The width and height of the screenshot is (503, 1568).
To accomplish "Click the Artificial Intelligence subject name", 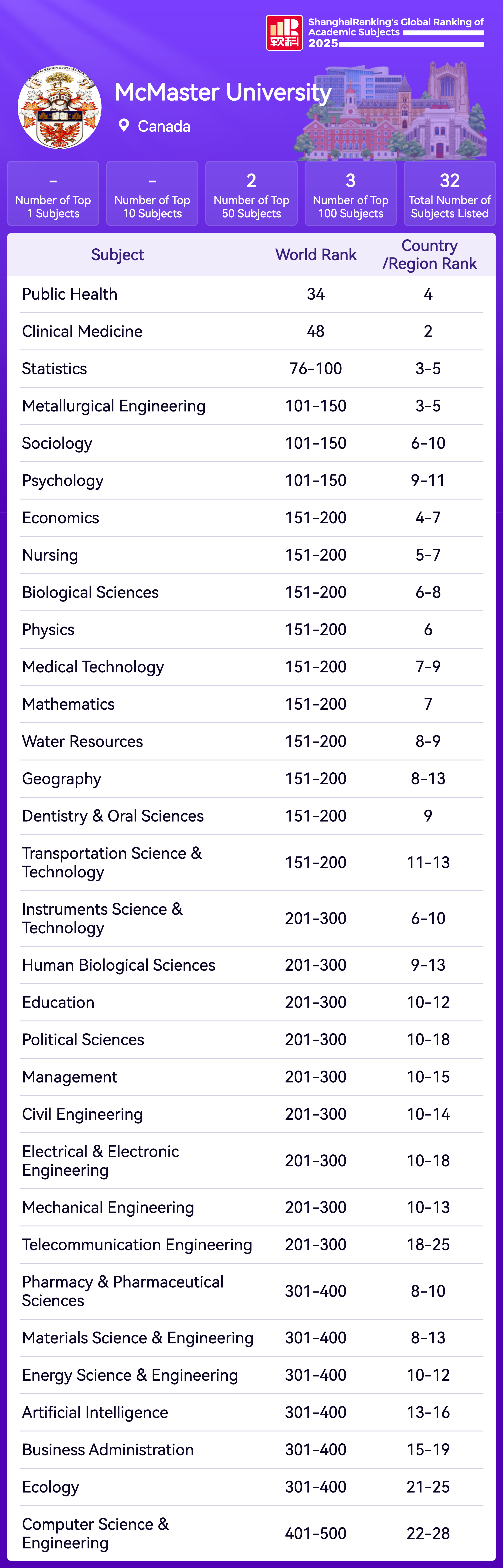I will (95, 1412).
